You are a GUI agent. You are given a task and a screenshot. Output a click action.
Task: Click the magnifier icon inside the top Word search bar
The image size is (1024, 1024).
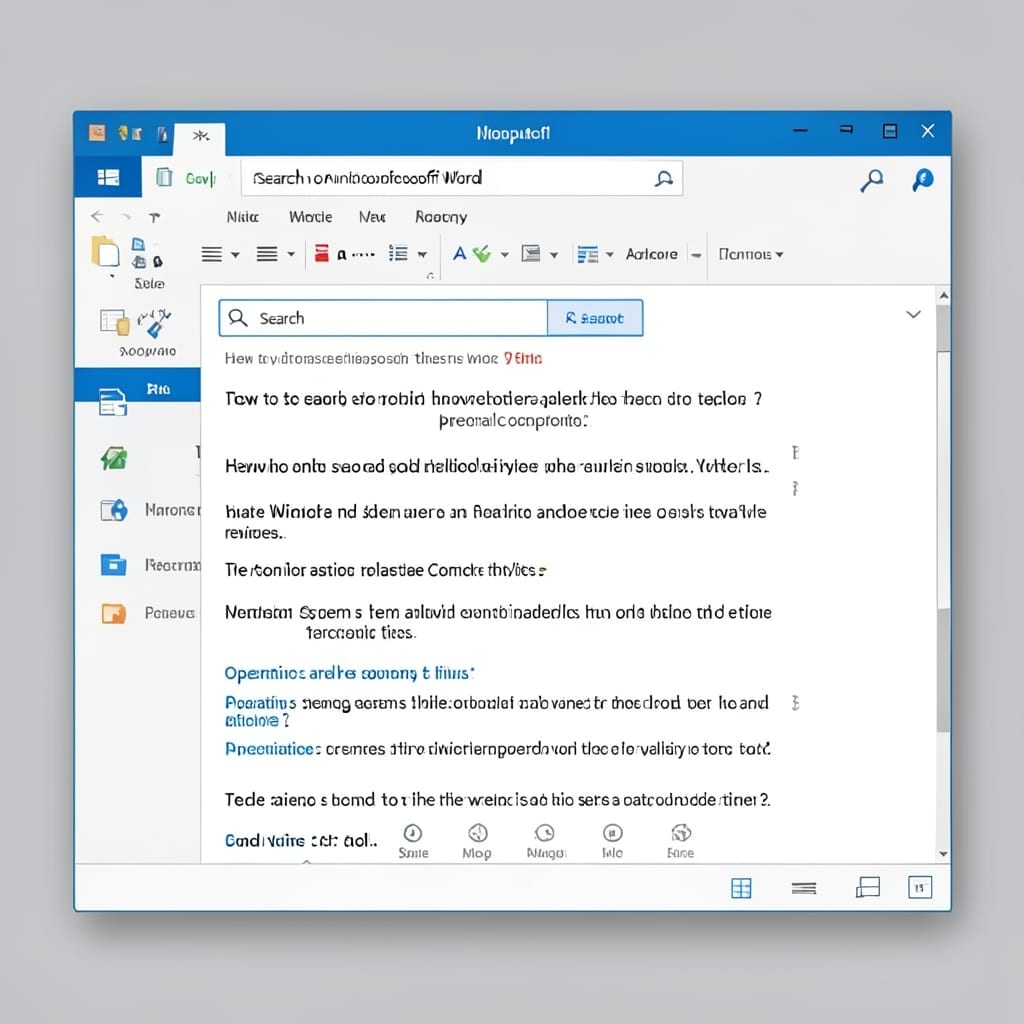[x=664, y=178]
